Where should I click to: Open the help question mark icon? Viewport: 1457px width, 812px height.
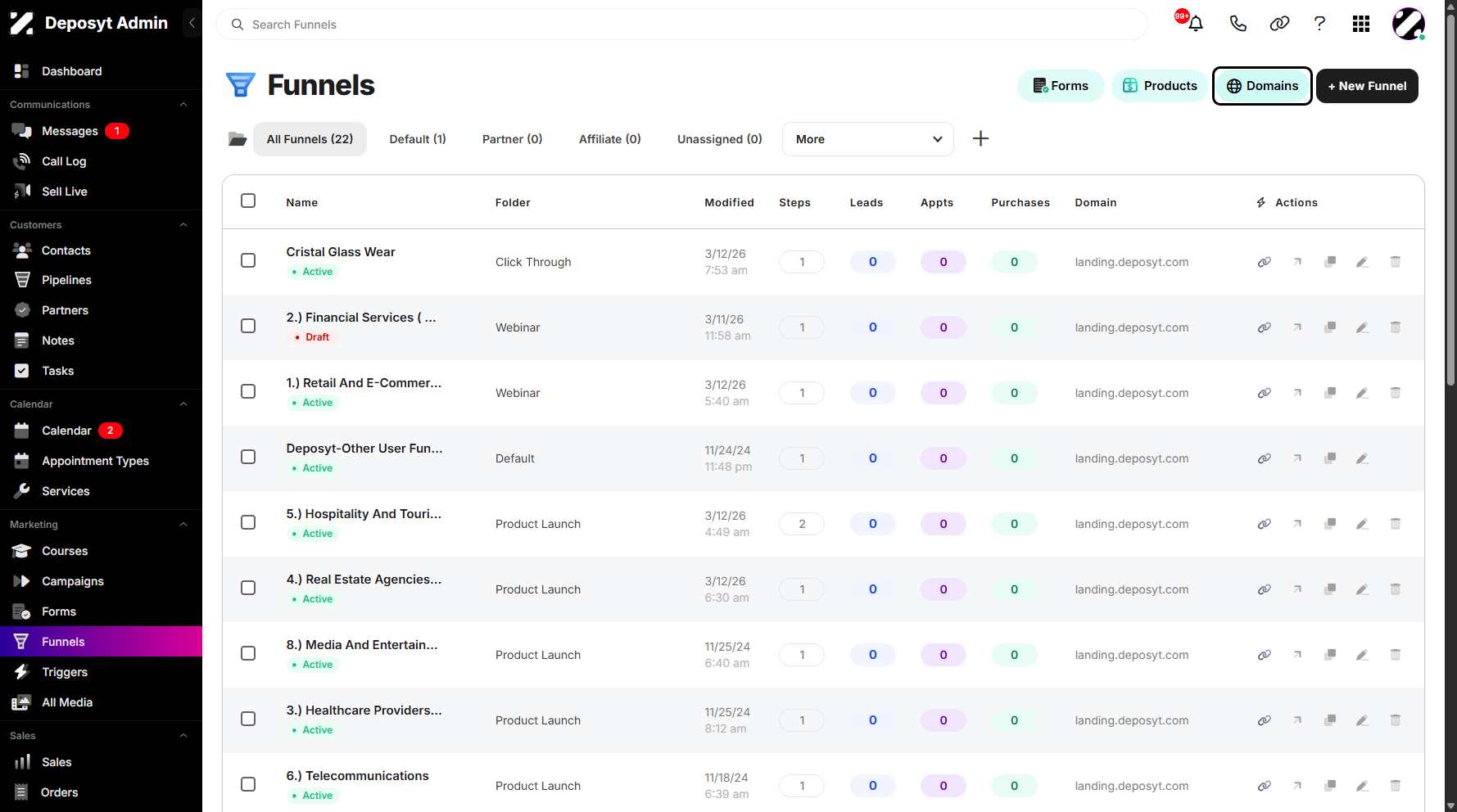tap(1319, 24)
